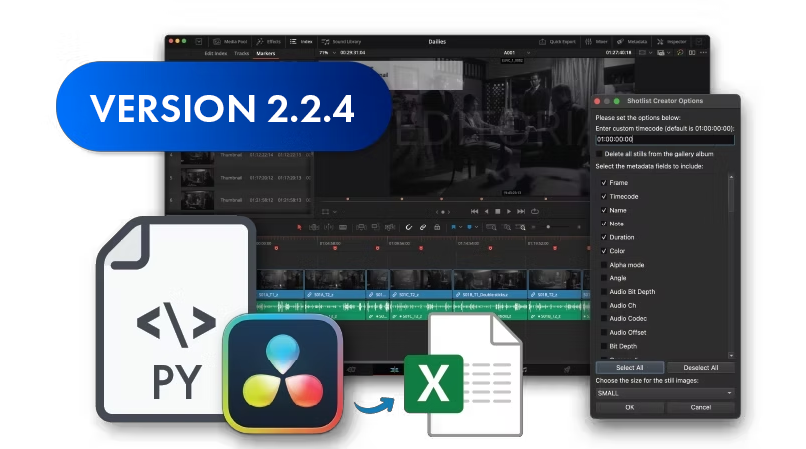806x449 pixels.
Task: Click the Quick Export button
Action: (x=558, y=42)
